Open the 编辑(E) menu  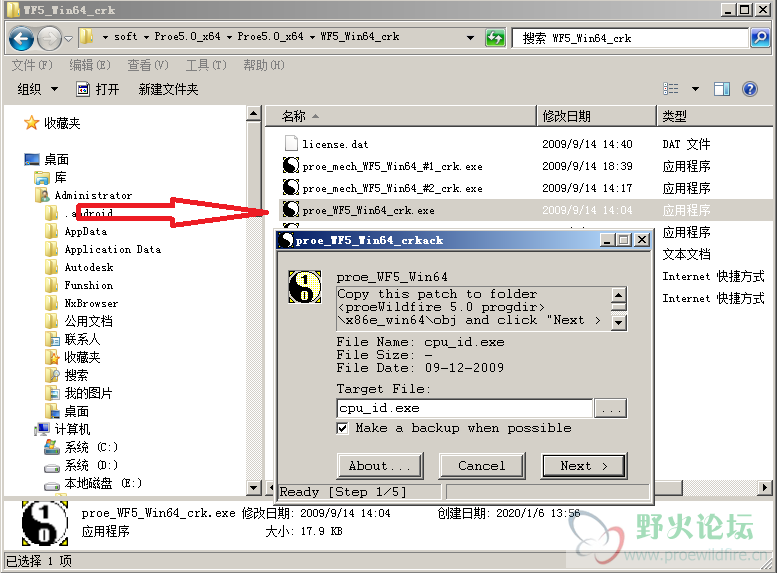point(90,65)
